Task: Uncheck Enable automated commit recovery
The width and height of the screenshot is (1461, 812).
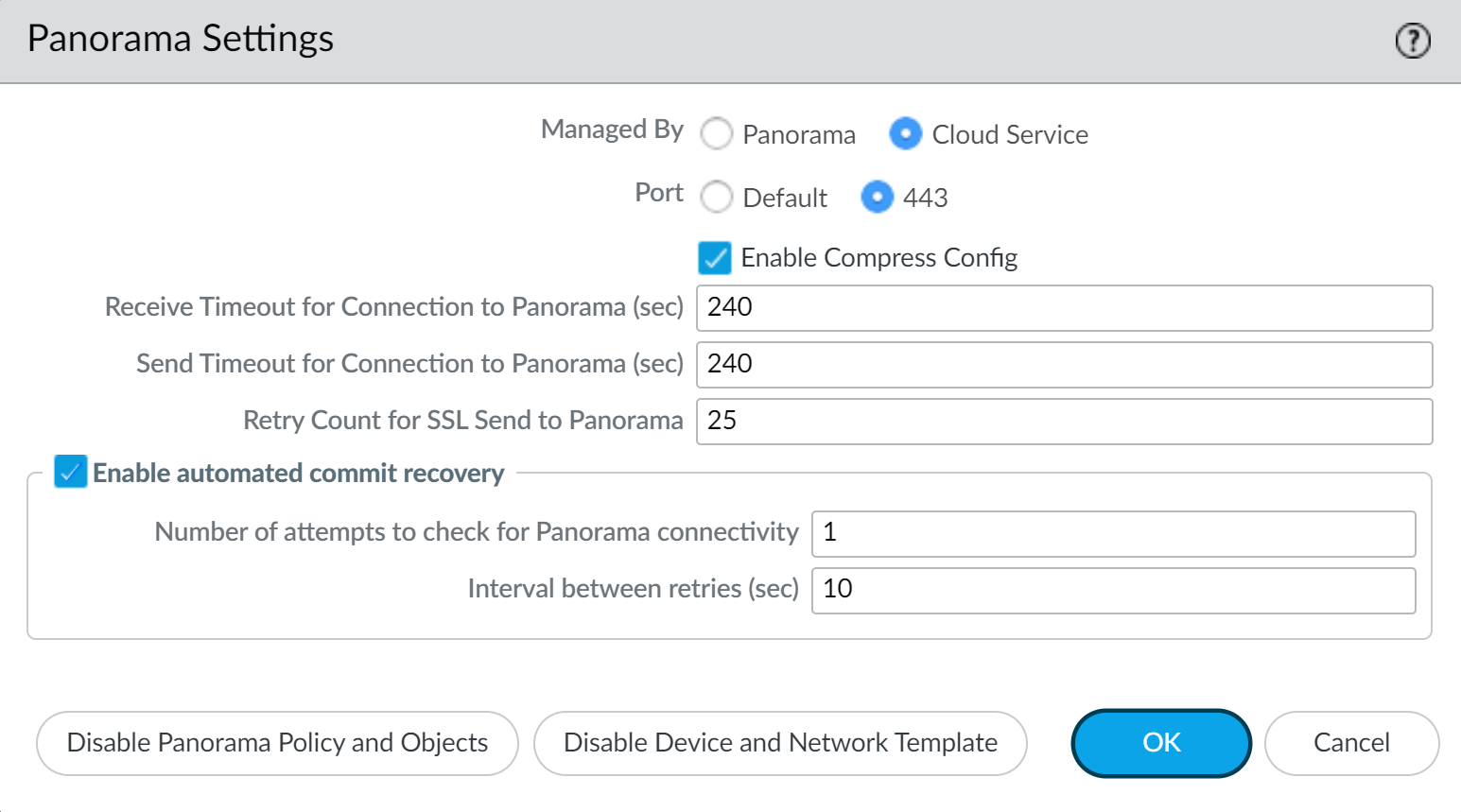Action: tap(71, 472)
